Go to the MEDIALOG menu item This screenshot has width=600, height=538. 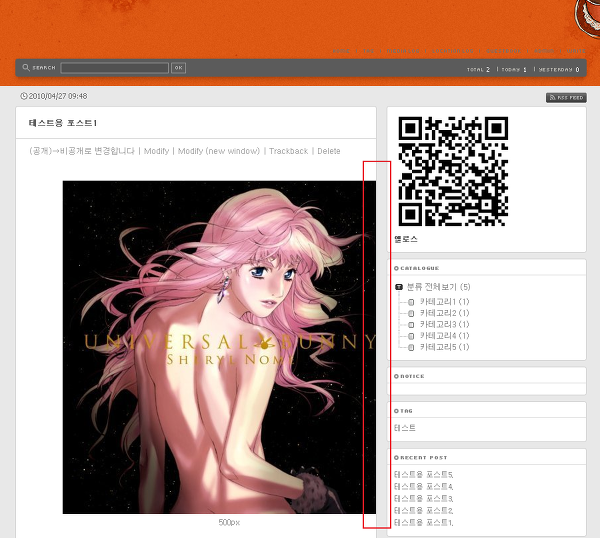(403, 51)
